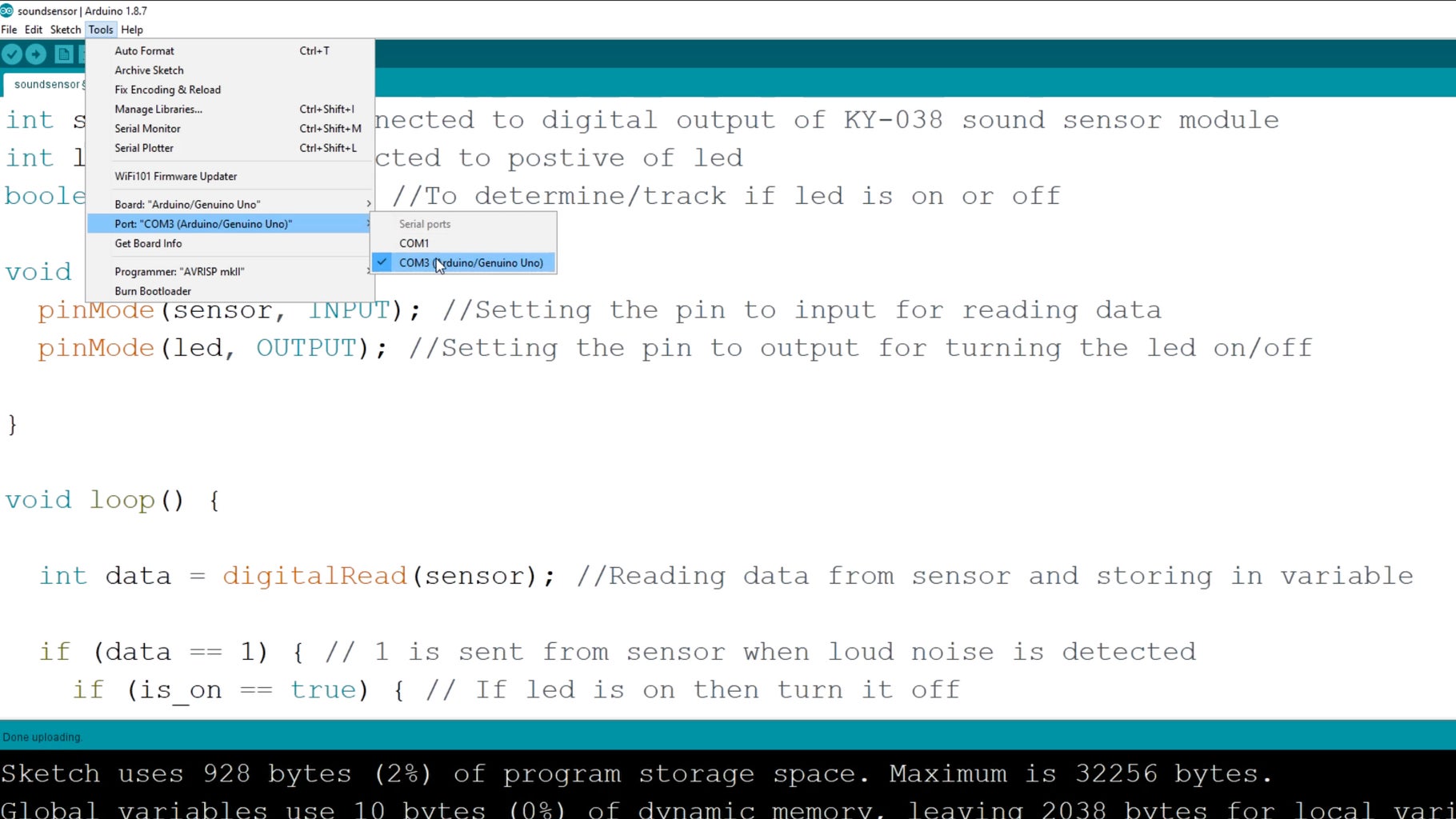
Task: Launch the Serial Plotter menu entry
Action: (230, 148)
